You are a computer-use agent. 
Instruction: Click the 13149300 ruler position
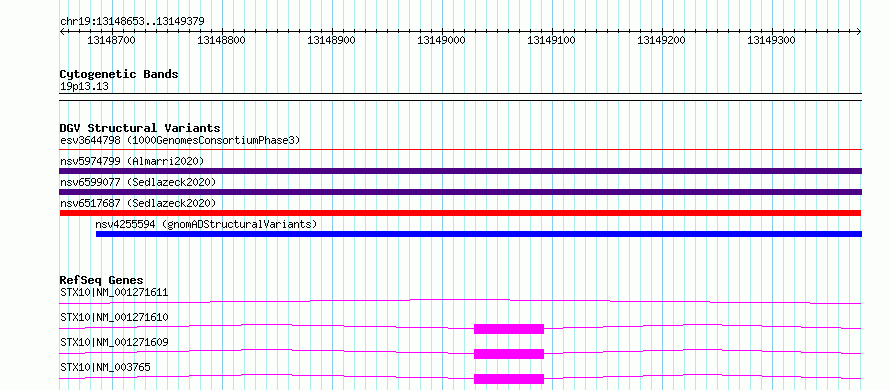[771, 40]
